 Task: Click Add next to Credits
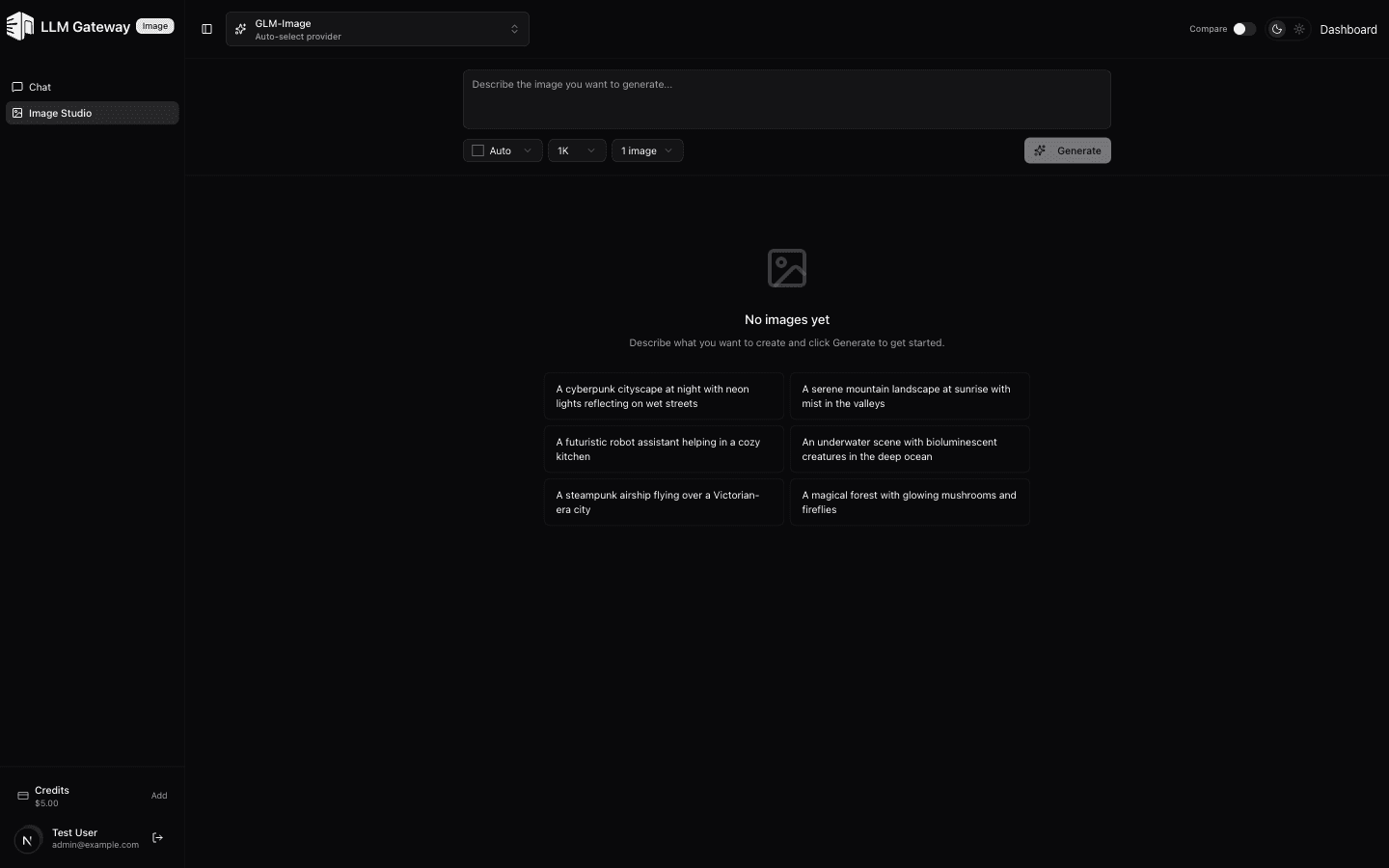(159, 796)
